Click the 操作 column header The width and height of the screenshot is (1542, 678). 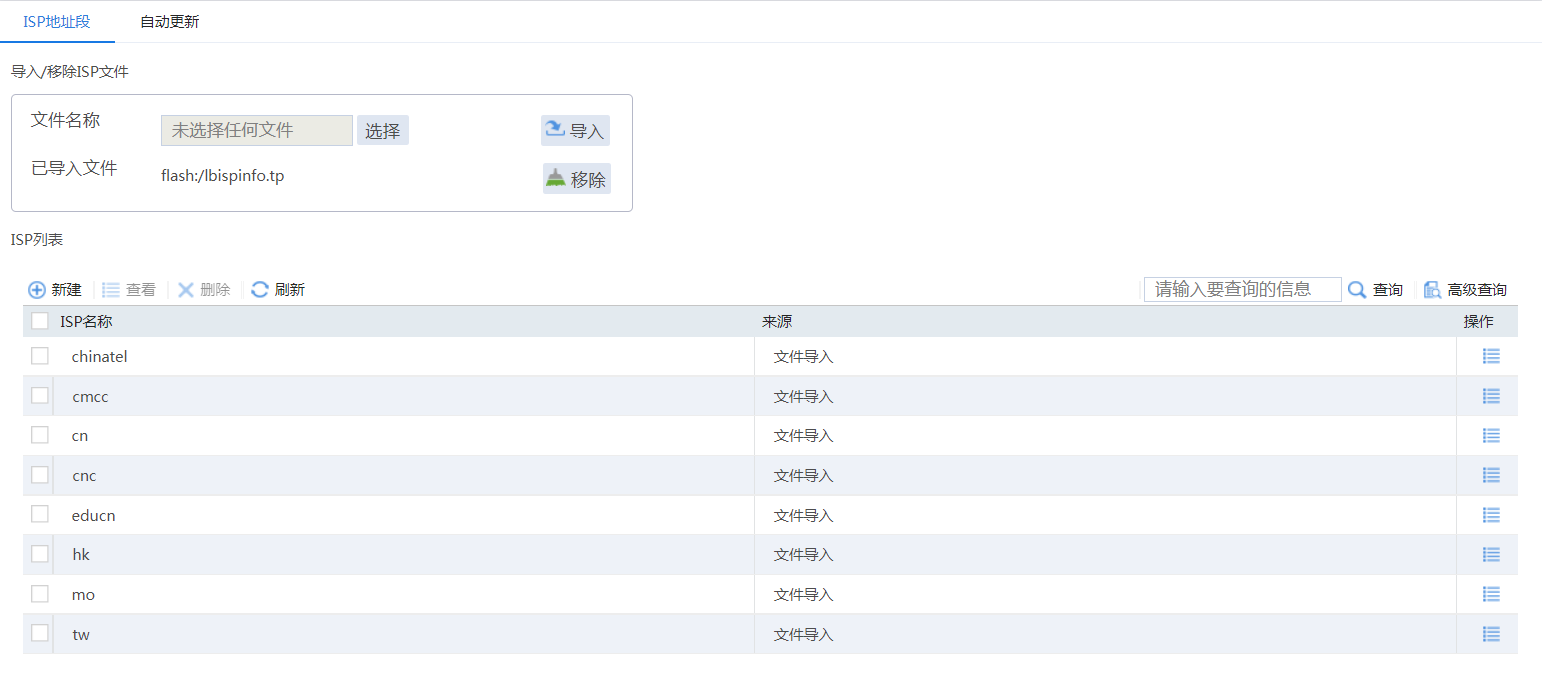(1478, 321)
